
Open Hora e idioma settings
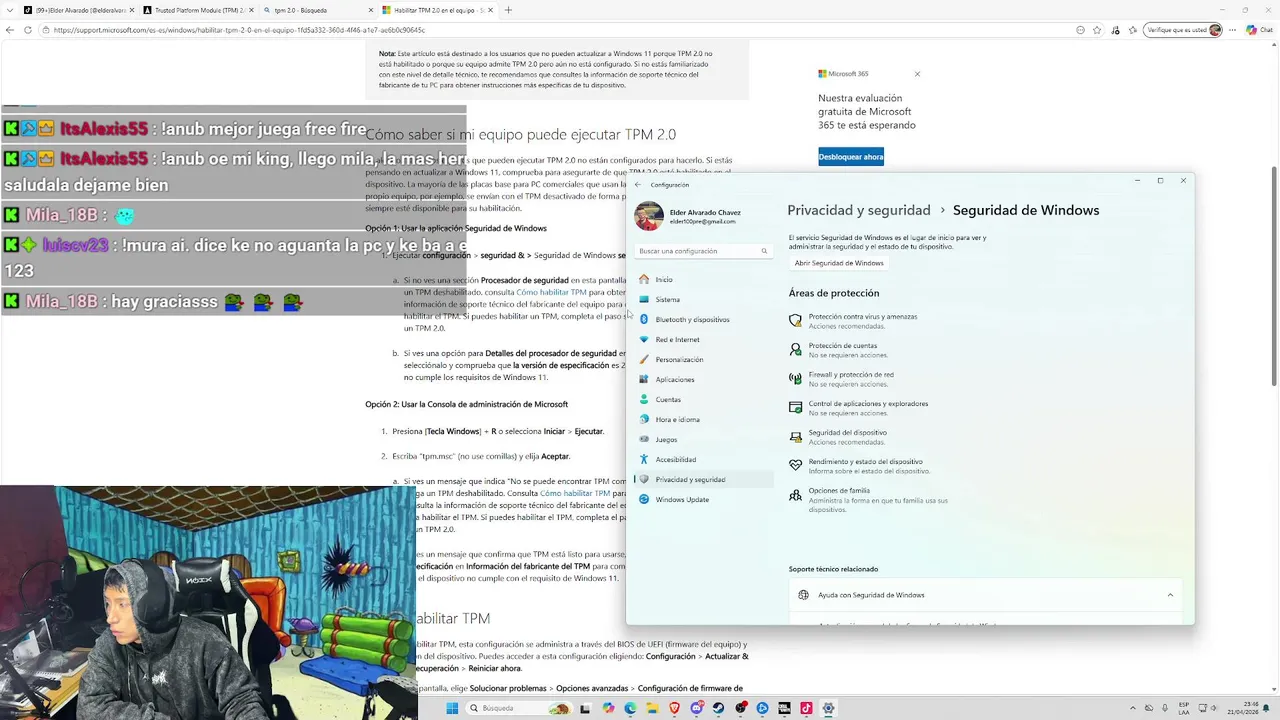click(703, 419)
